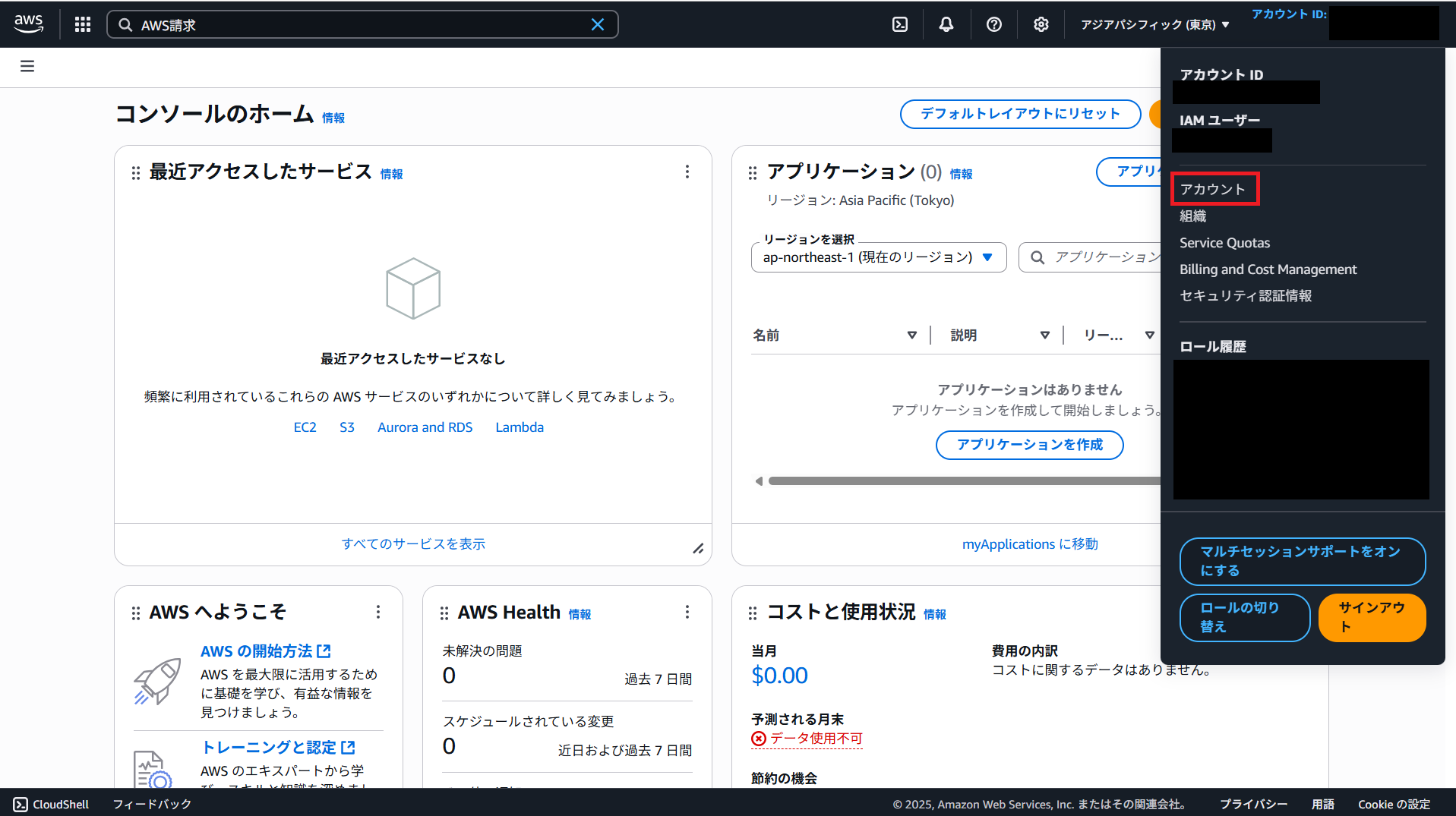Open CloudShell from the footer bar
The width and height of the screenshot is (1456, 816).
pyautogui.click(x=52, y=804)
